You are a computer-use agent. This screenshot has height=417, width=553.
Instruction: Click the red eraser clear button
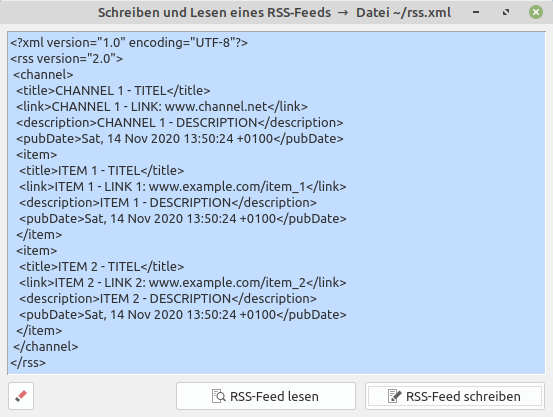[x=21, y=396]
